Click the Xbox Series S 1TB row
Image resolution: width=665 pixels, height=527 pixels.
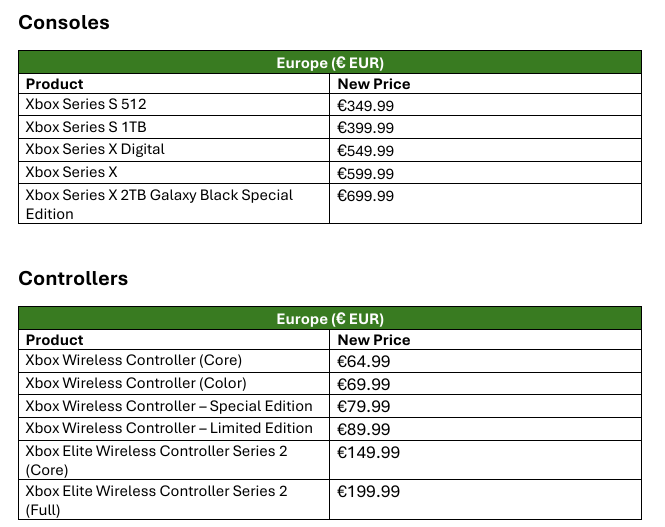click(x=330, y=127)
